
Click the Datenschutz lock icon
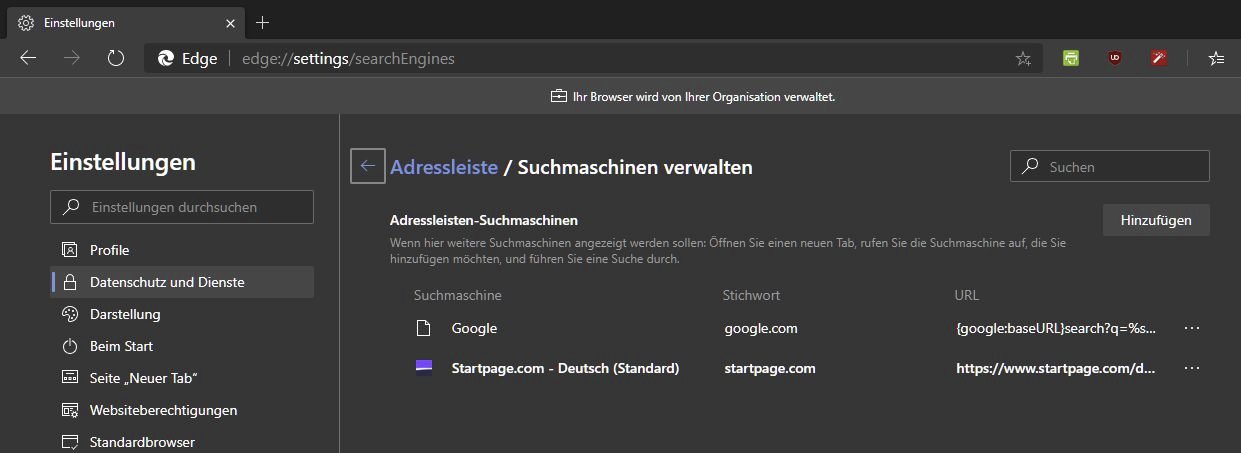click(70, 282)
